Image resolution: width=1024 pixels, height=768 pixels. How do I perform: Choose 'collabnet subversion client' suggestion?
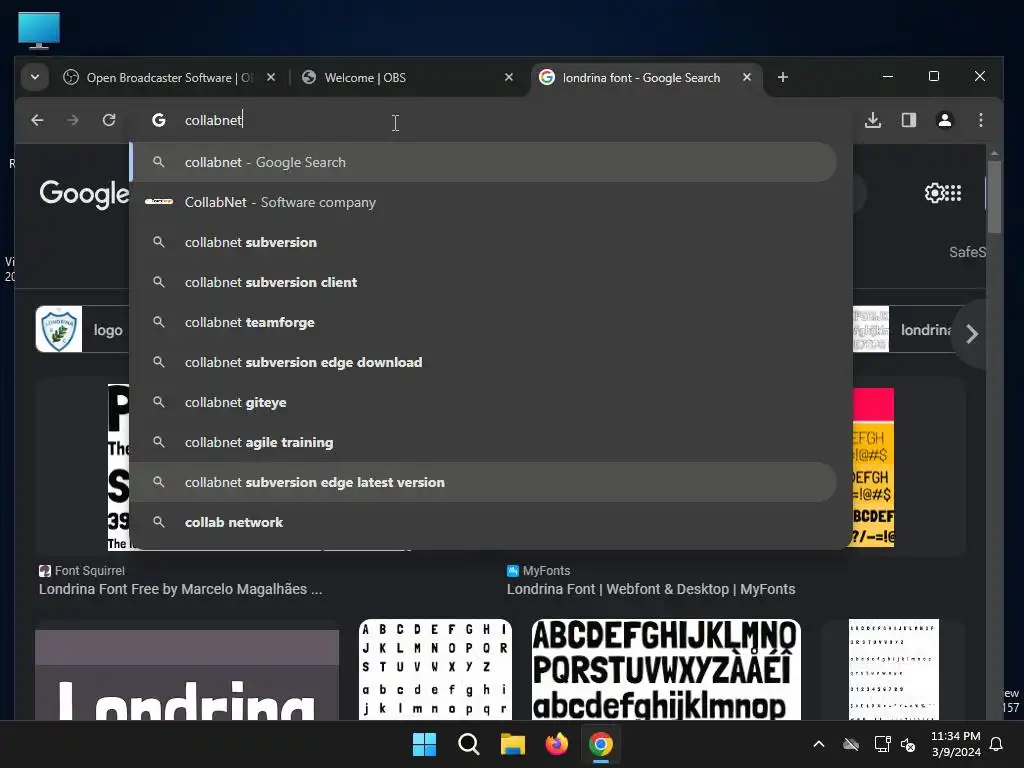(483, 282)
